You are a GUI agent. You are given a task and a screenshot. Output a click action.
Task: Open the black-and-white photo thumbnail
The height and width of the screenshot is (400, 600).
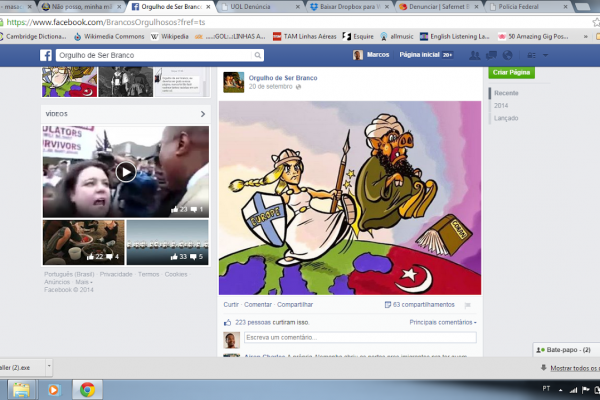(126, 82)
